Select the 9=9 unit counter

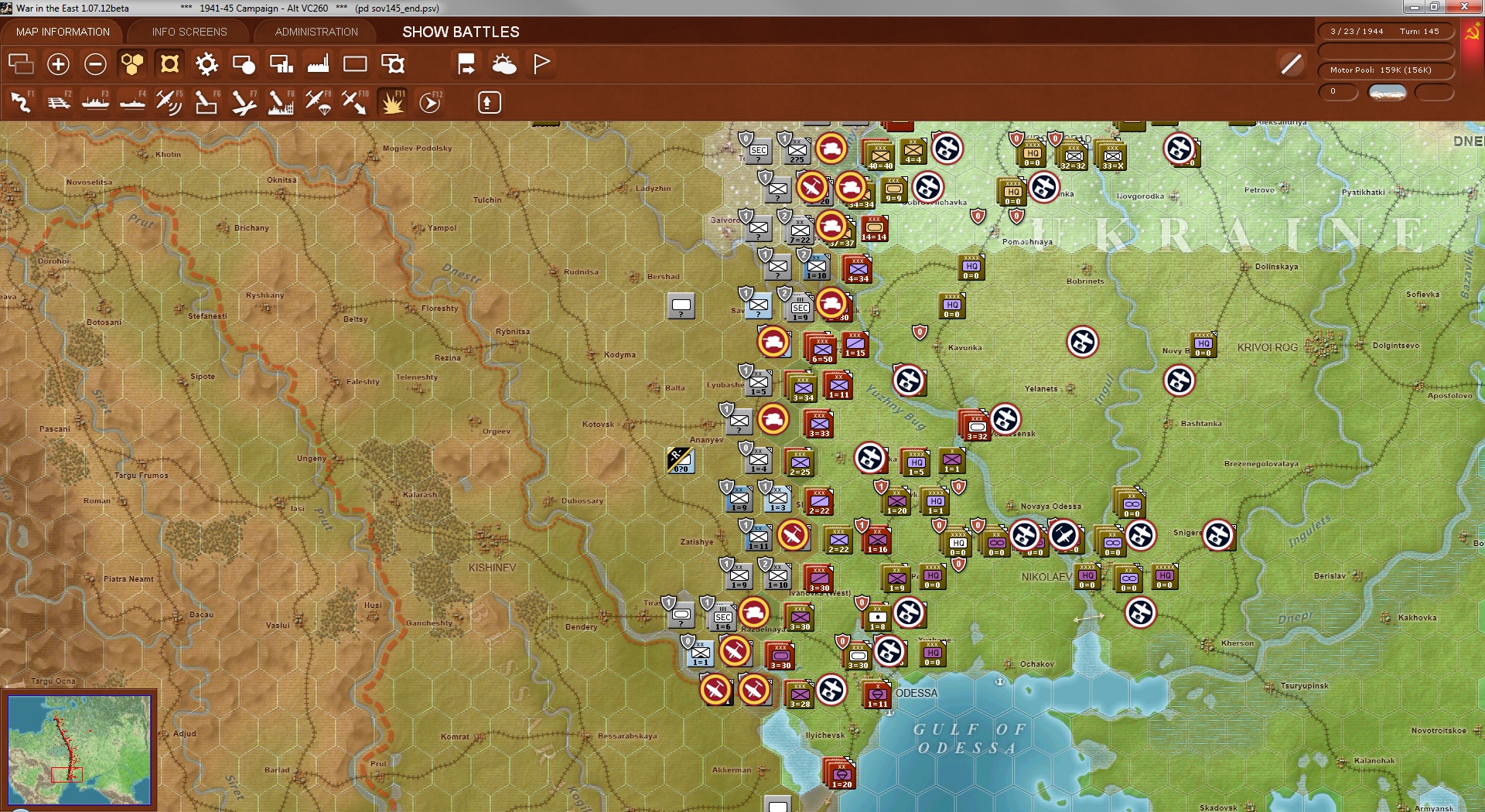click(x=894, y=189)
